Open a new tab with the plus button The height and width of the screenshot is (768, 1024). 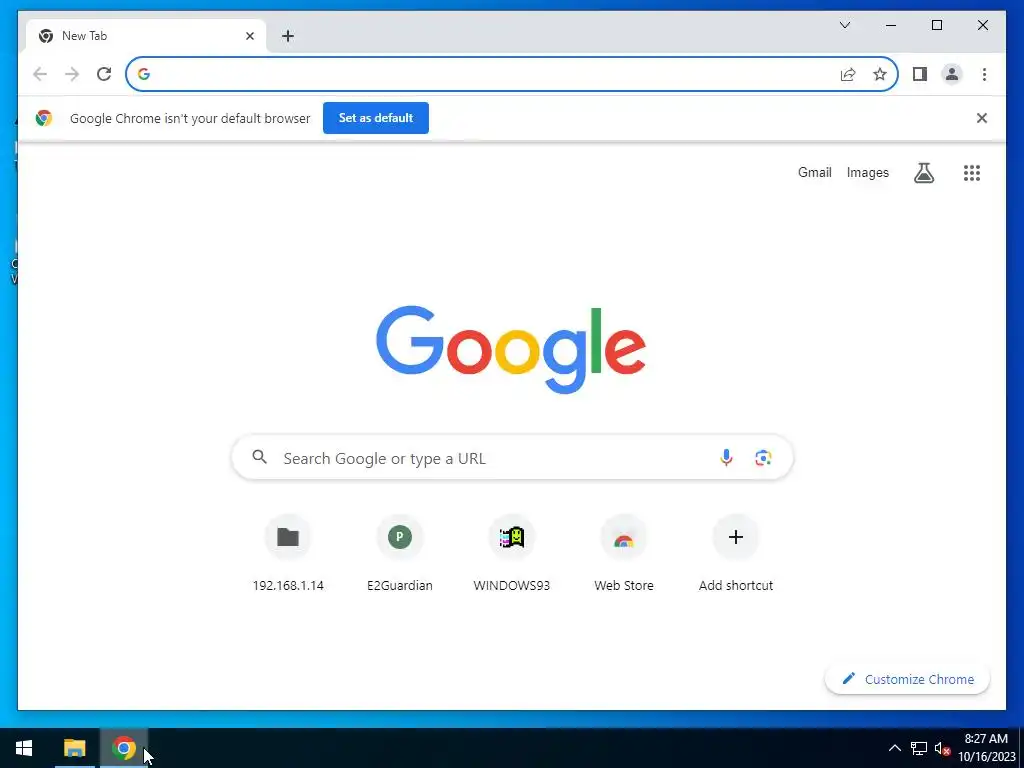click(x=288, y=36)
